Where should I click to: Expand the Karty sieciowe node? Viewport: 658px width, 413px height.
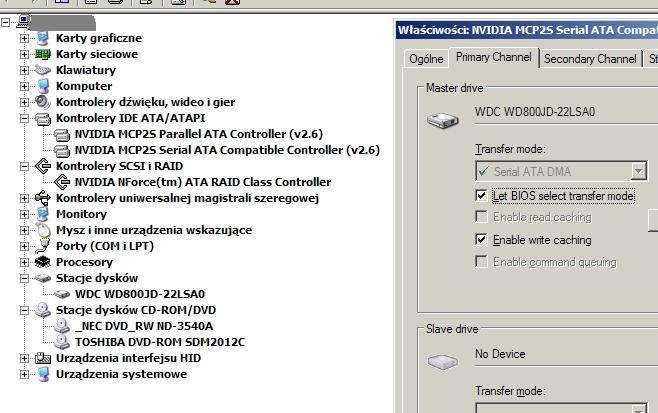pyautogui.click(x=24, y=54)
